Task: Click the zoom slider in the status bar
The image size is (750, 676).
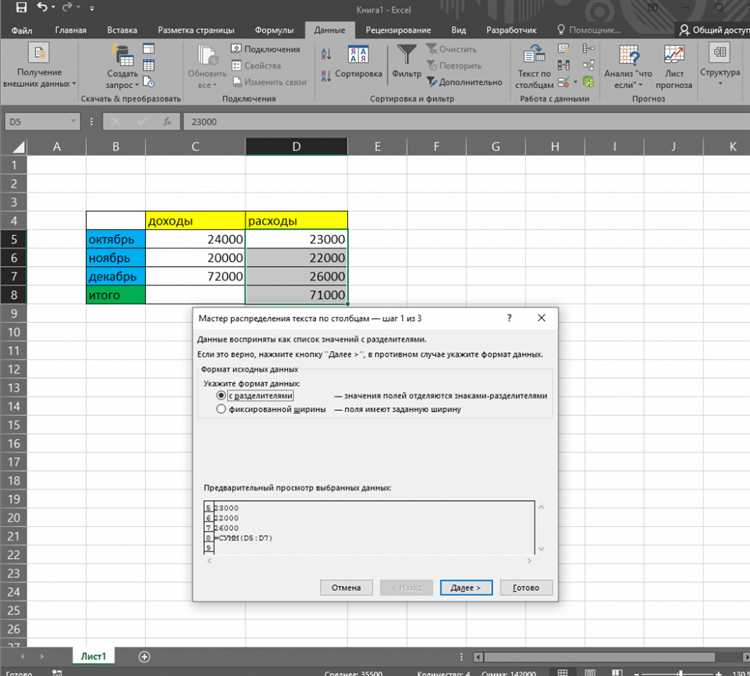Action: [x=680, y=673]
